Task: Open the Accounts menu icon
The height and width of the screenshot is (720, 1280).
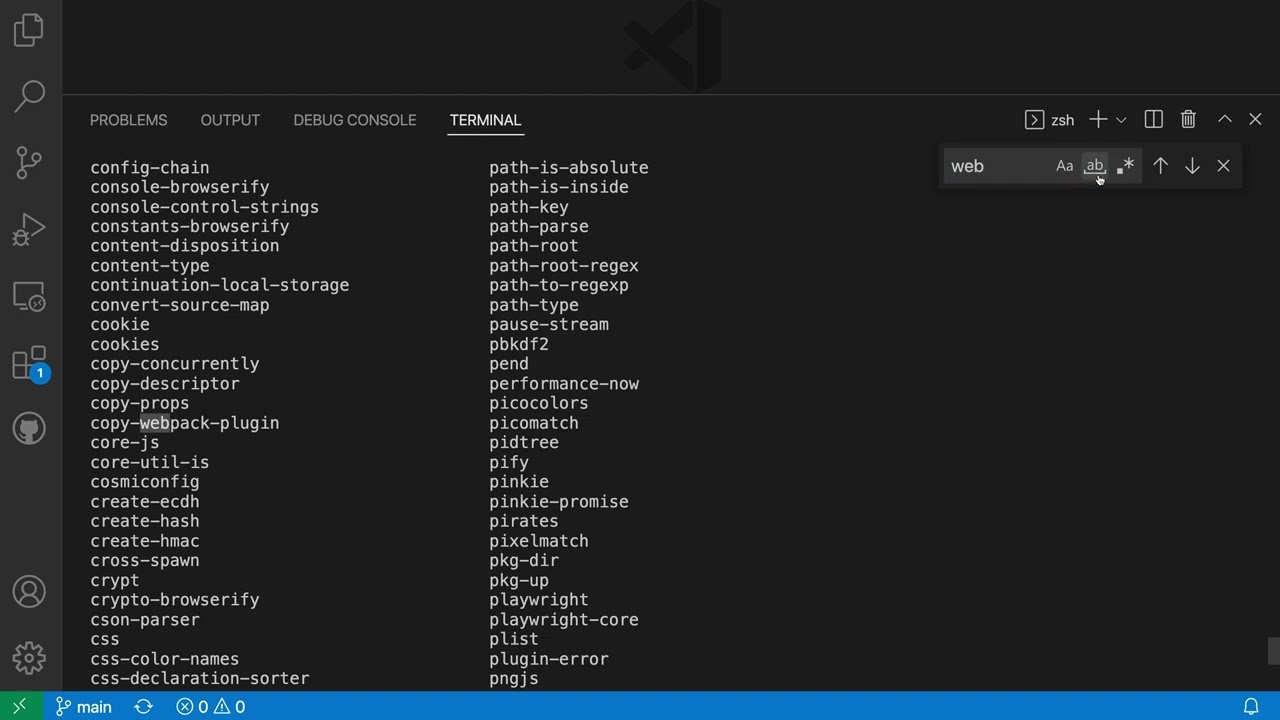Action: click(29, 592)
